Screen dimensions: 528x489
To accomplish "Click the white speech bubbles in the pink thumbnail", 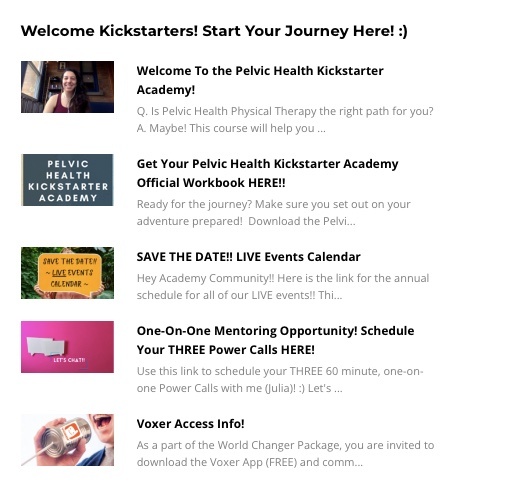I will pos(46,347).
